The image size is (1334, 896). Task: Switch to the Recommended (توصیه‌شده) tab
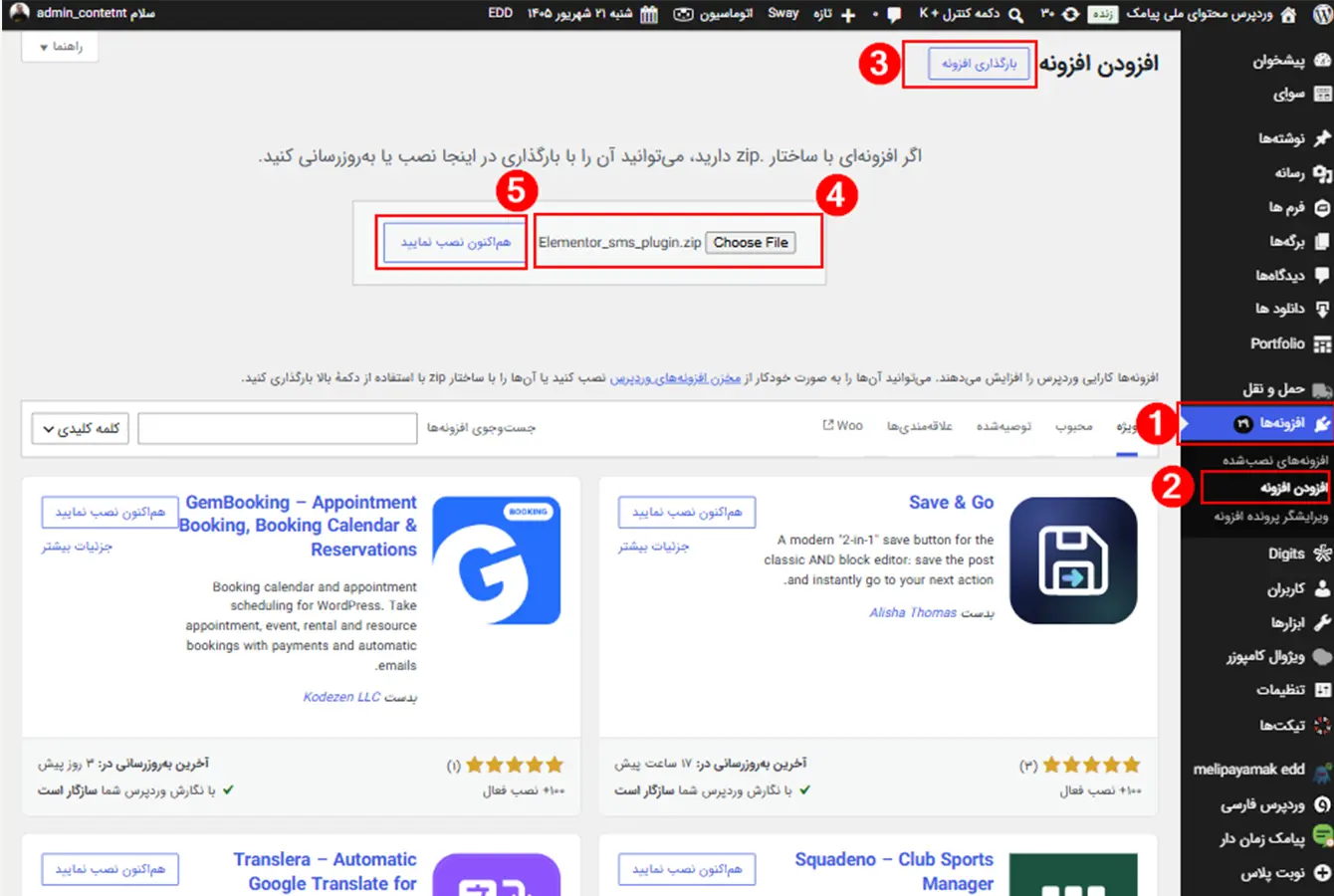1003,426
